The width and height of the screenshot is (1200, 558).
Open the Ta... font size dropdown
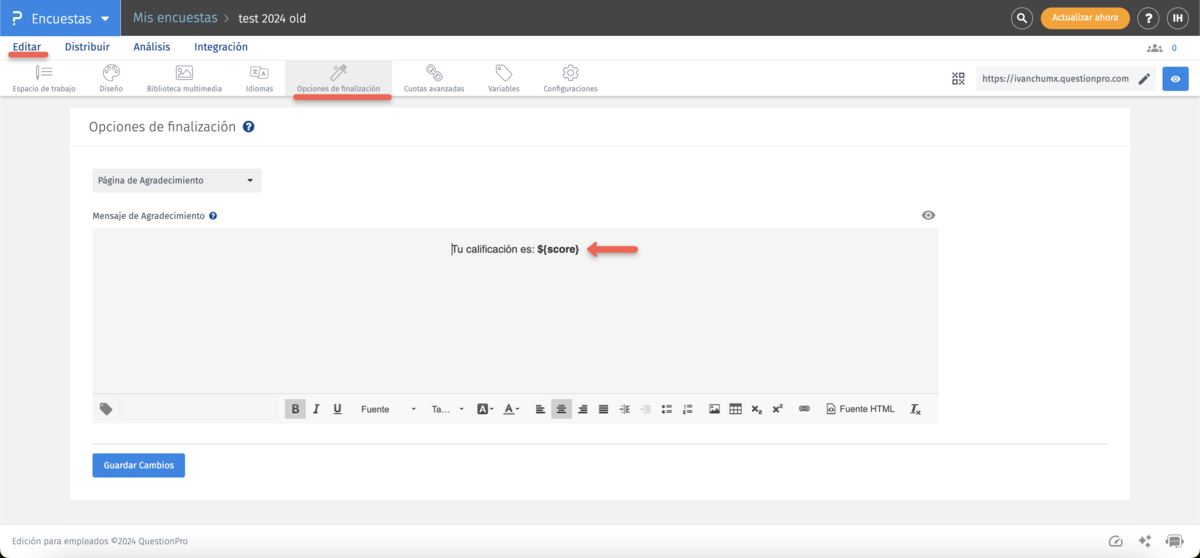click(448, 409)
